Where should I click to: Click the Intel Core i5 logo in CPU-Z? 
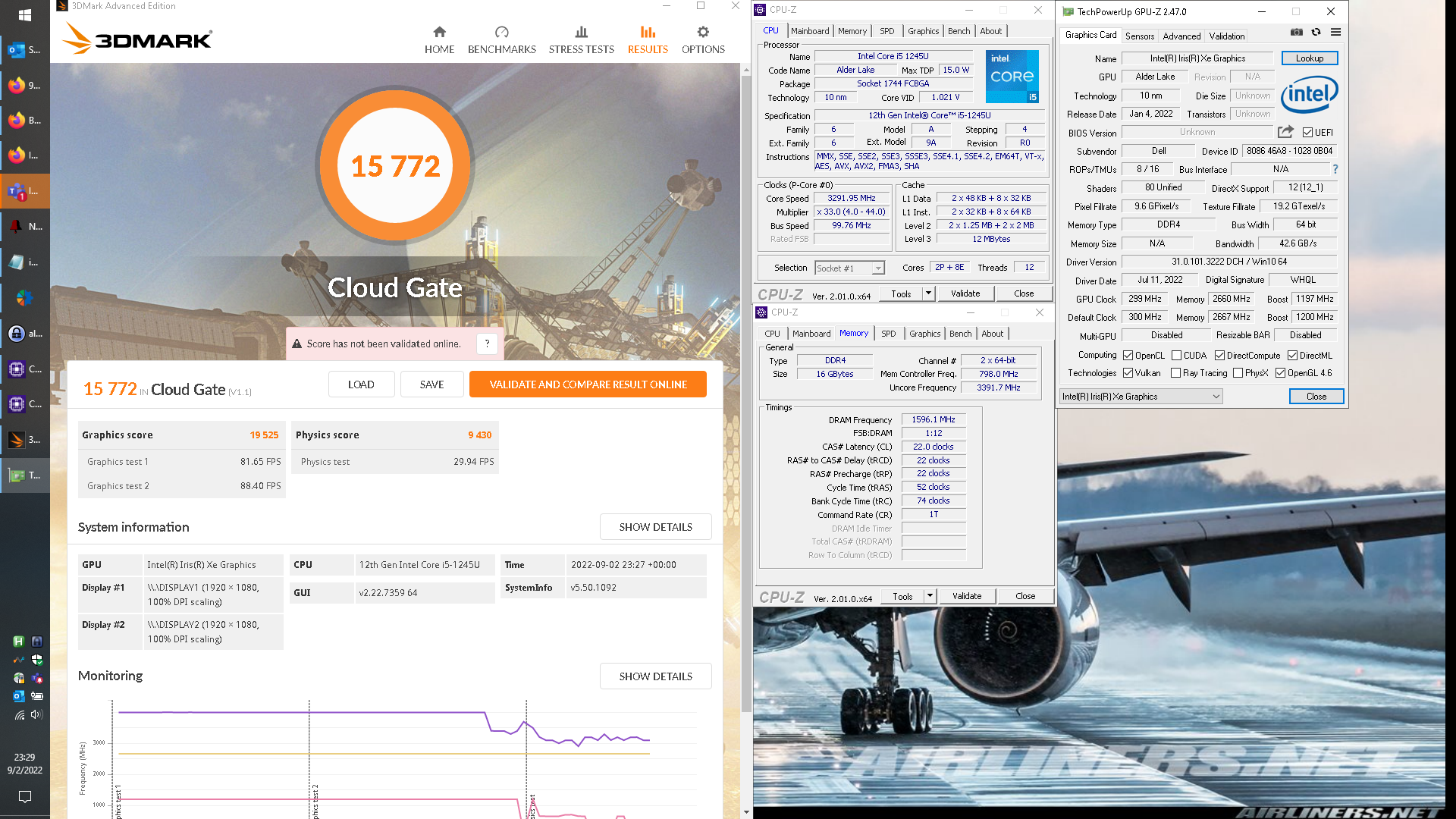(x=1012, y=76)
